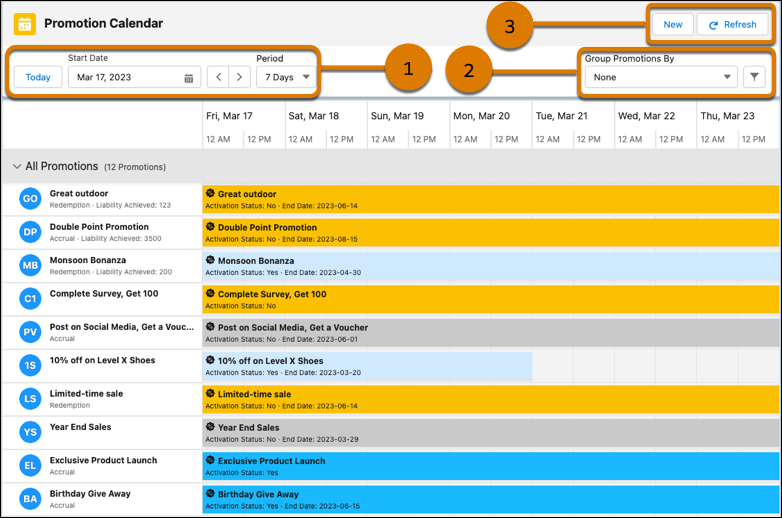Click the (12 Promotions) count text
Image resolution: width=782 pixels, height=518 pixels.
pos(135,167)
